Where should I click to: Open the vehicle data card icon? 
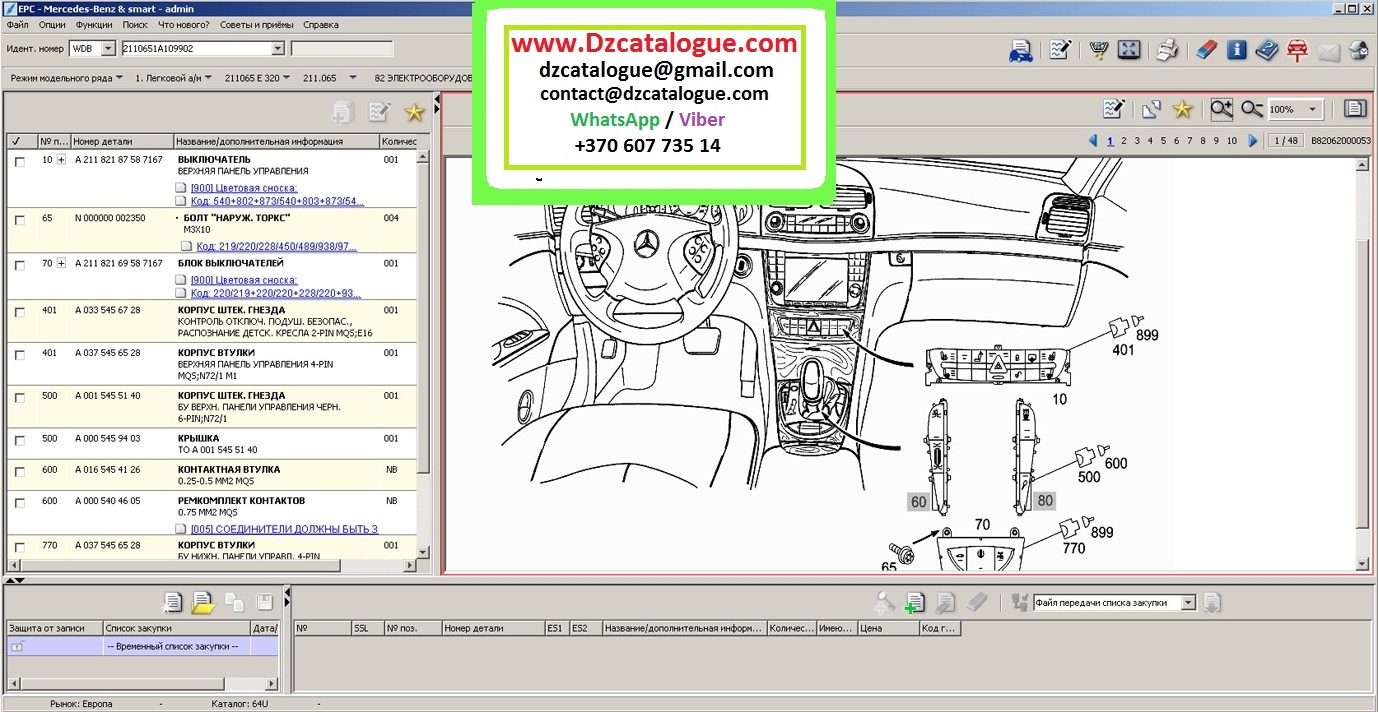click(1021, 50)
